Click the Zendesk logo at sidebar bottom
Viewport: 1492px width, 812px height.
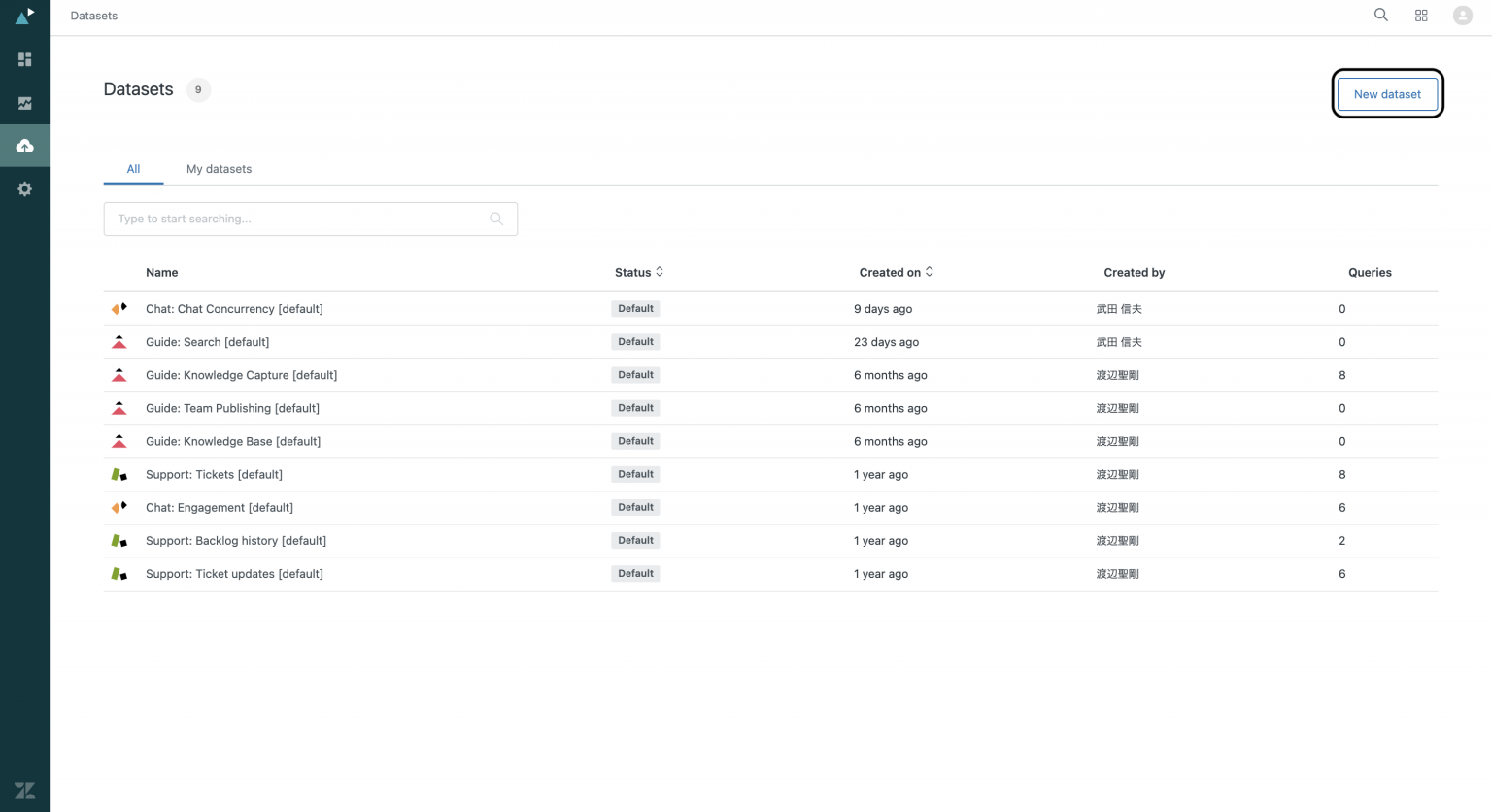point(24,790)
